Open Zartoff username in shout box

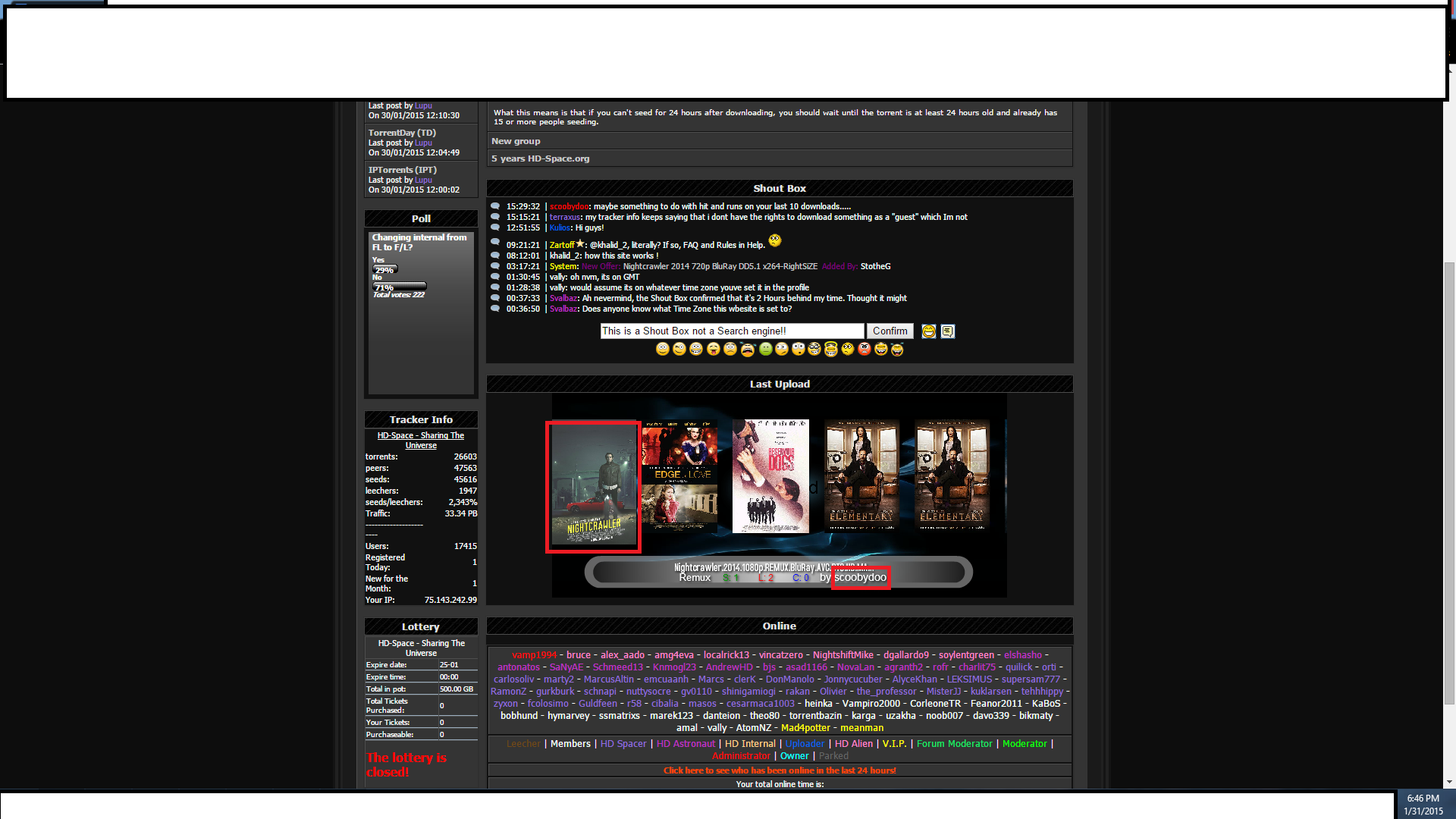click(562, 245)
